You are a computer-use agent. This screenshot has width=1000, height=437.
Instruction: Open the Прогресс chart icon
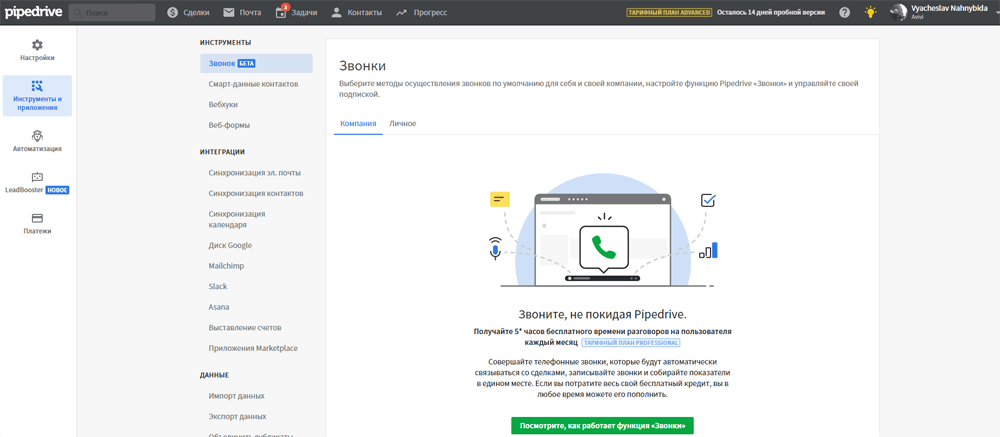coord(401,12)
